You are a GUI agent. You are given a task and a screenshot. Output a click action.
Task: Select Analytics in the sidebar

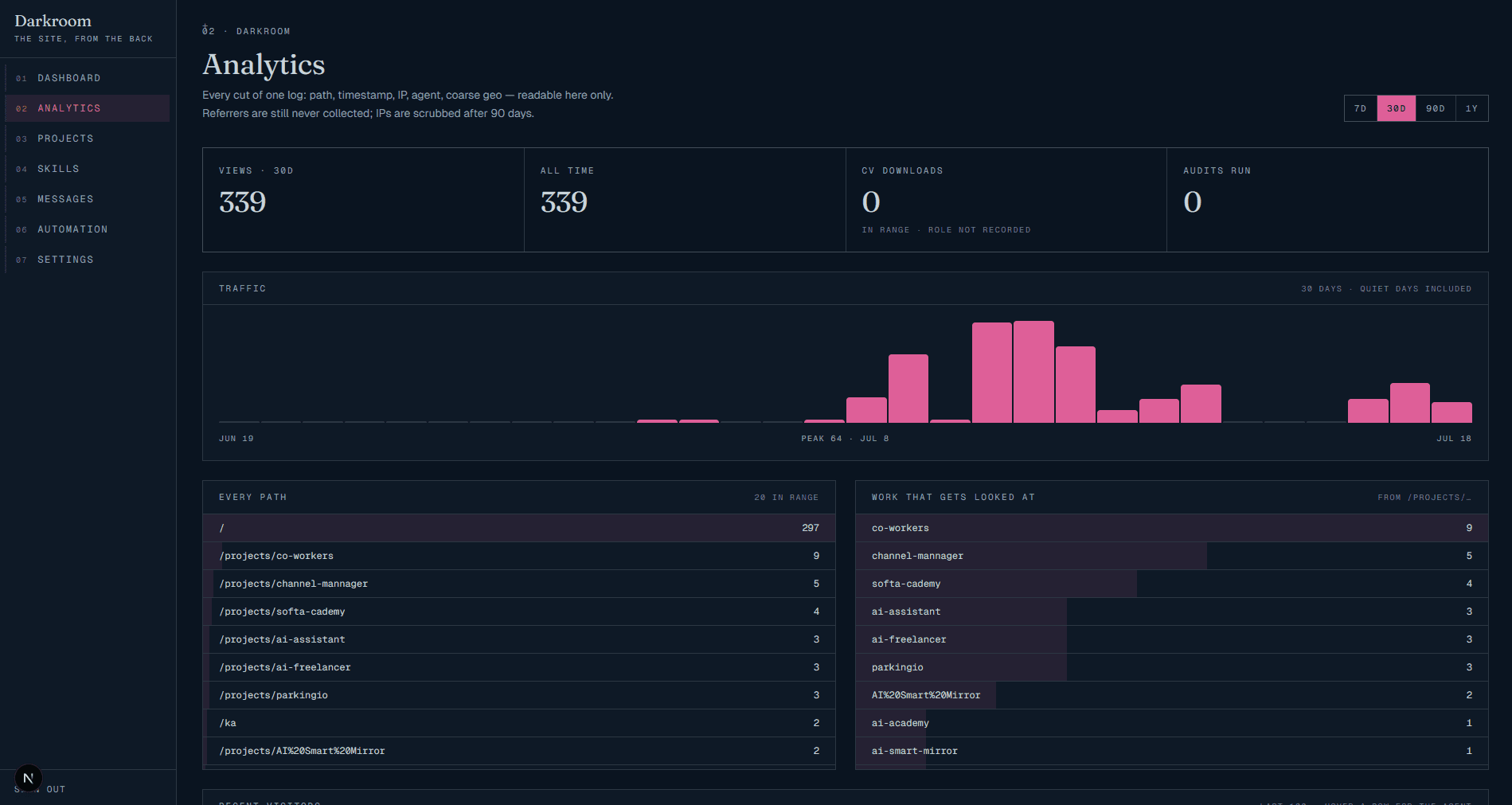pos(87,108)
